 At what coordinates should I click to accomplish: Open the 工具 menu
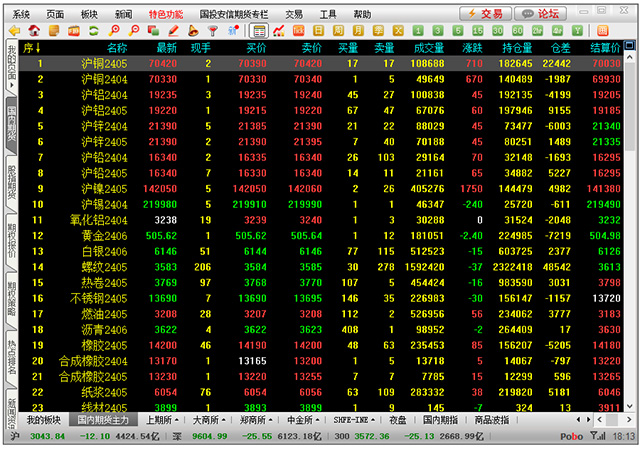[328, 14]
